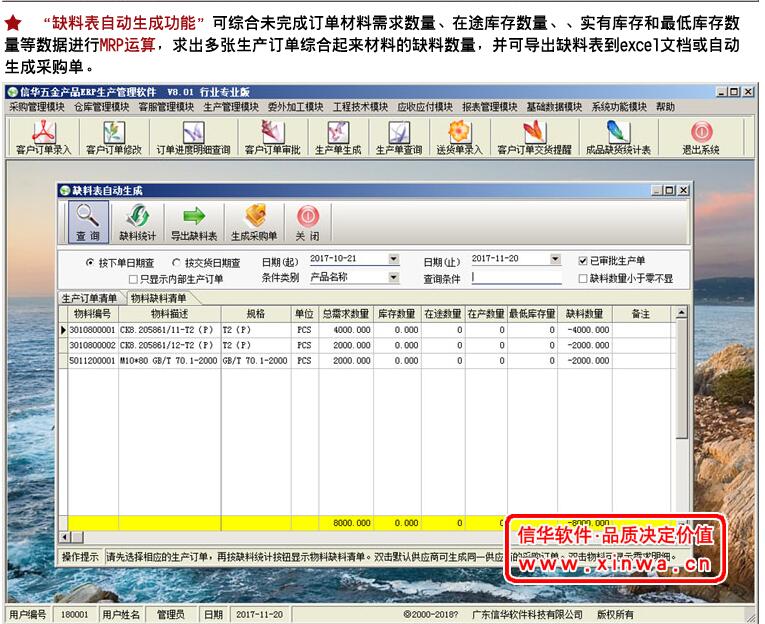Open the 仓库管理模块 menu
The height and width of the screenshot is (624, 765).
(101, 107)
